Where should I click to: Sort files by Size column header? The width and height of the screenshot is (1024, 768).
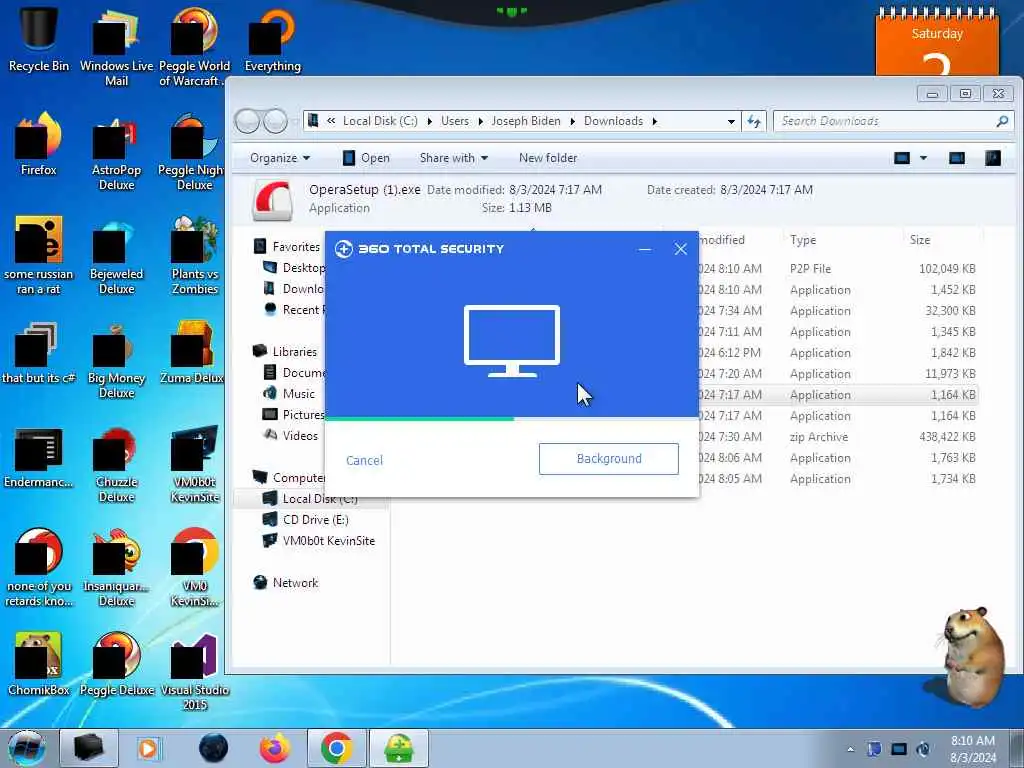920,240
